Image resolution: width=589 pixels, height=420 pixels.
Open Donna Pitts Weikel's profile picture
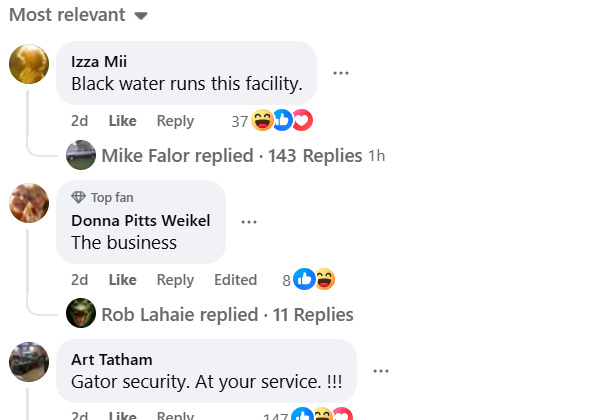tap(29, 203)
